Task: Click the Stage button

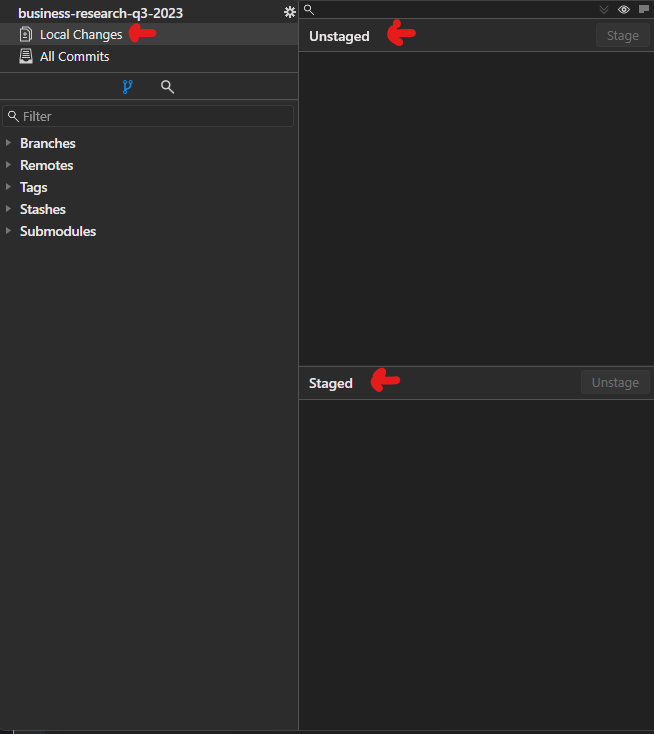Action: [623, 36]
